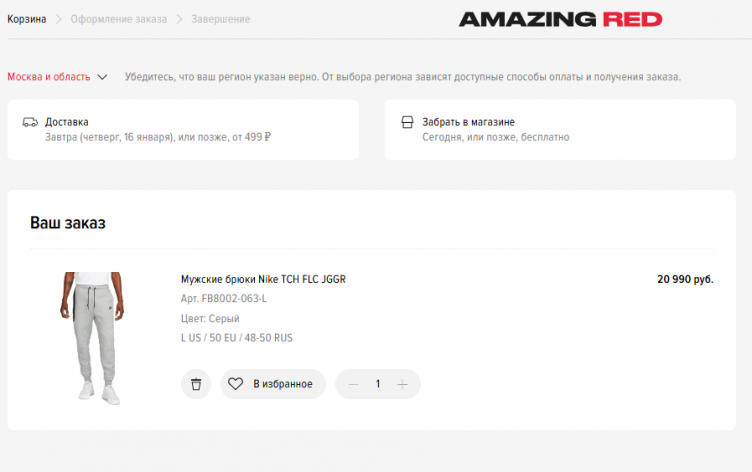Click the heart icon in В избранное

point(235,384)
